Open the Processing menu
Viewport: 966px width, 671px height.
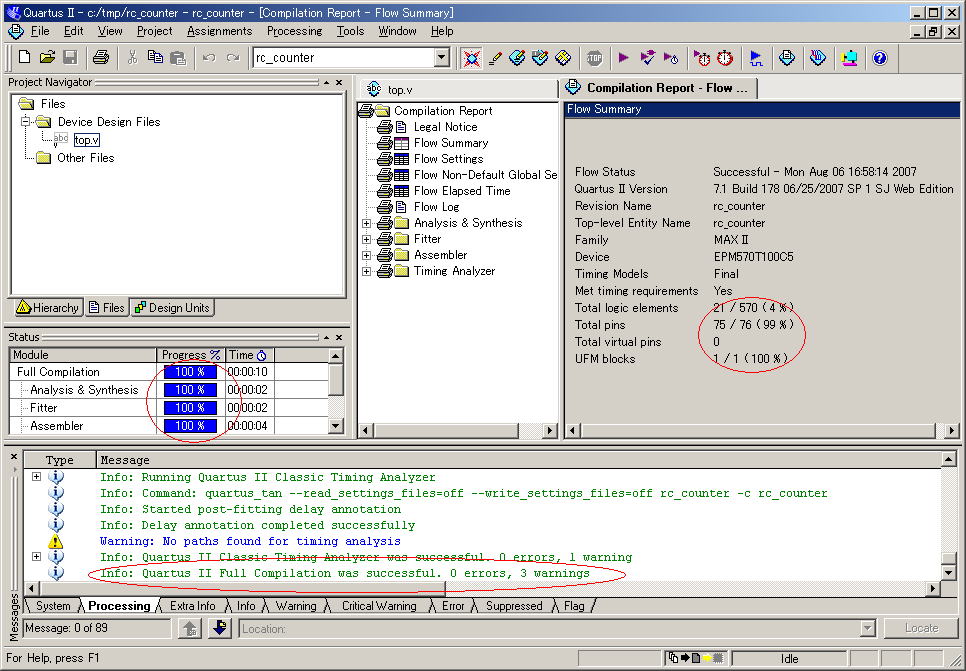click(294, 31)
